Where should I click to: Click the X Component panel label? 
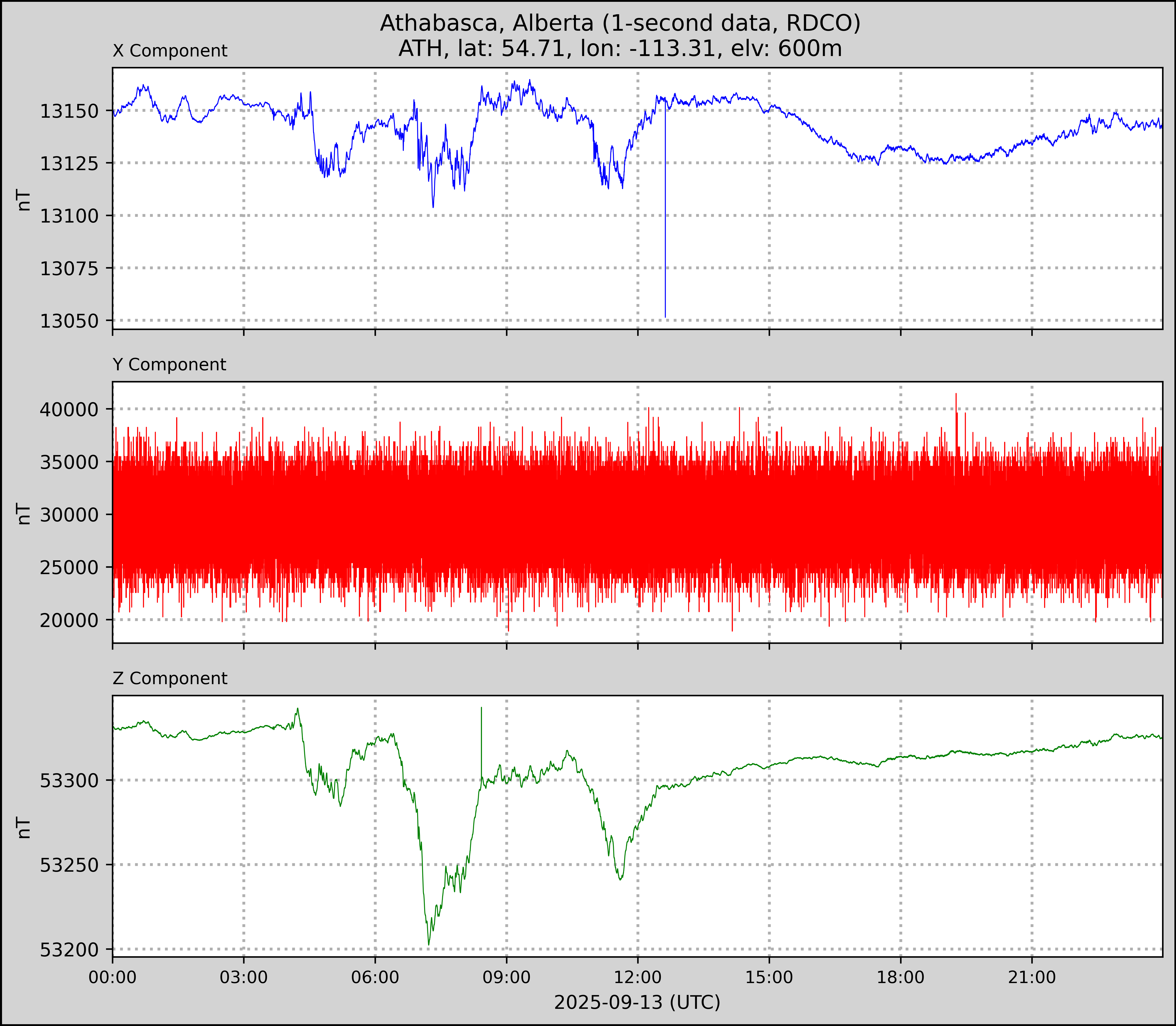coord(170,51)
